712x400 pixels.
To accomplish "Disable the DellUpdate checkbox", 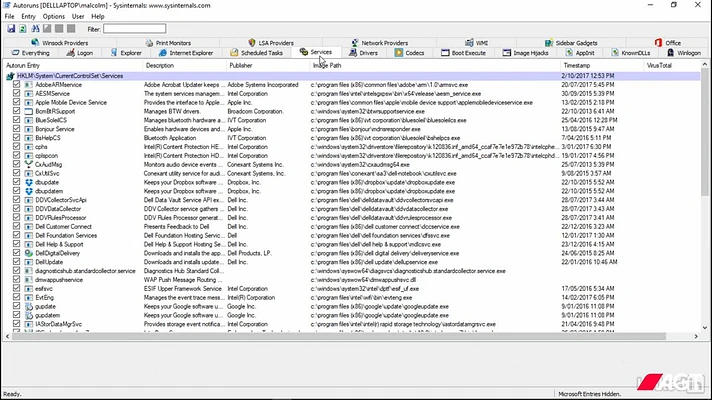I will tap(16, 262).
